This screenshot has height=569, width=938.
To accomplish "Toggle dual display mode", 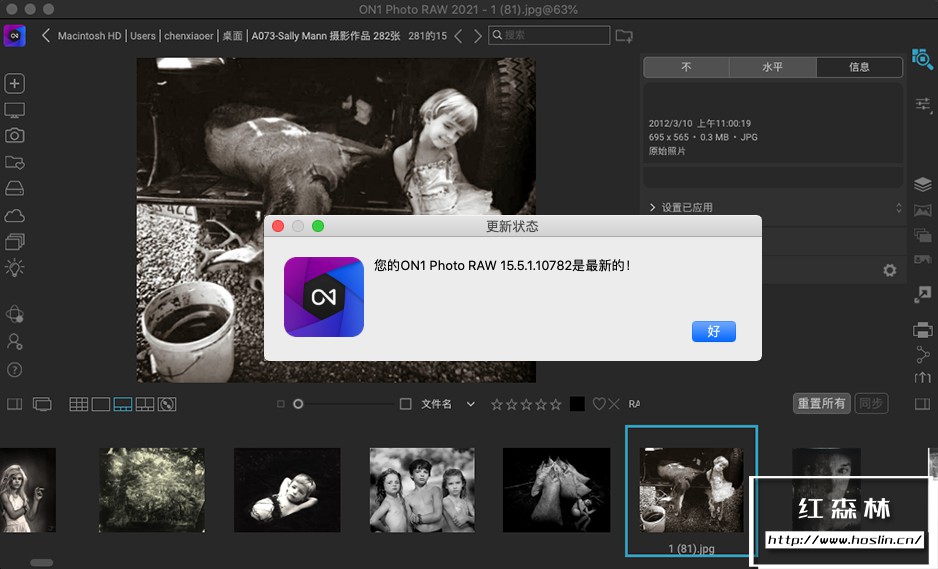I will click(42, 404).
